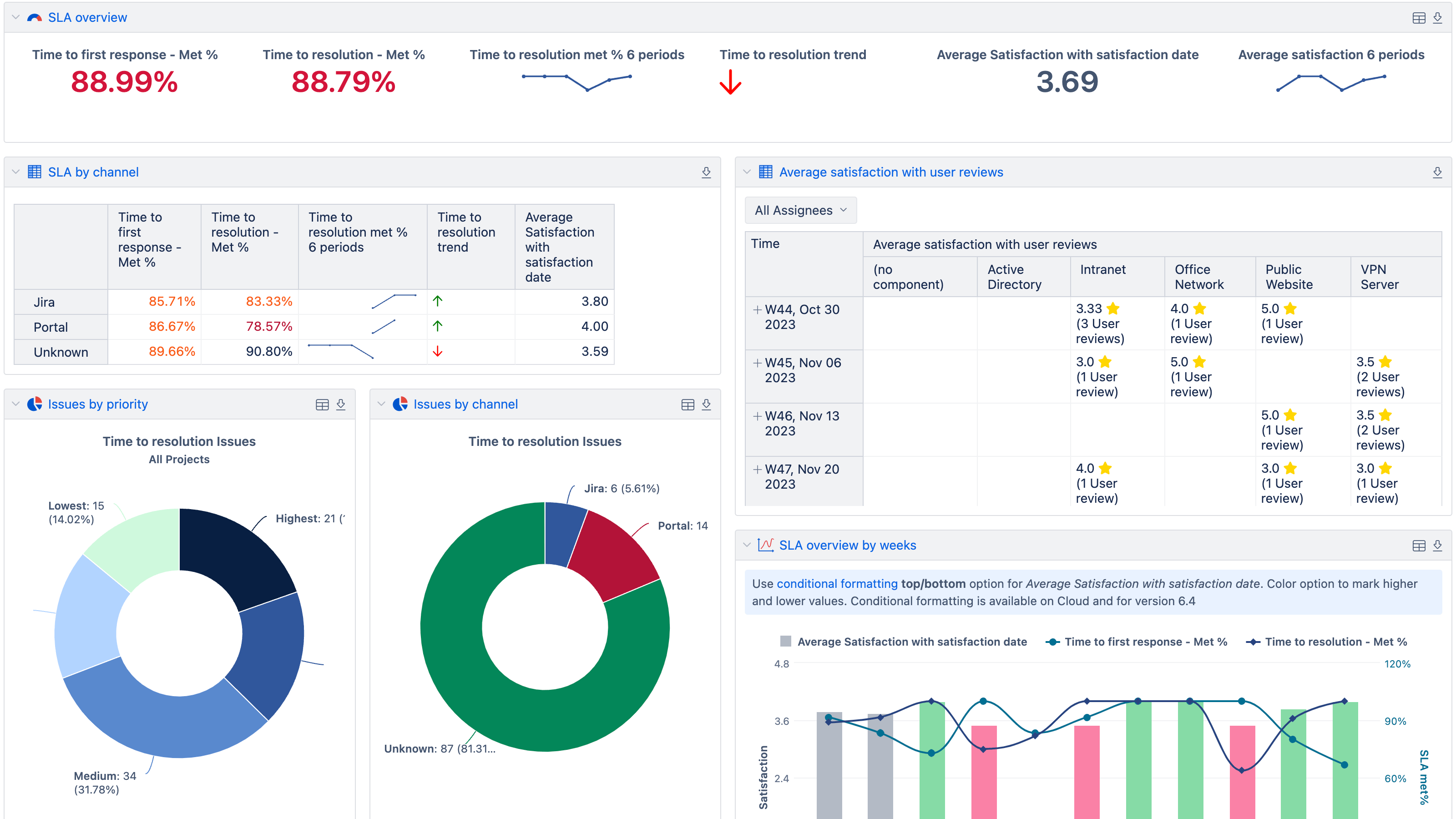This screenshot has height=819, width=1456.
Task: Expand the W46, Nov 13 2023 row
Action: pyautogui.click(x=758, y=416)
